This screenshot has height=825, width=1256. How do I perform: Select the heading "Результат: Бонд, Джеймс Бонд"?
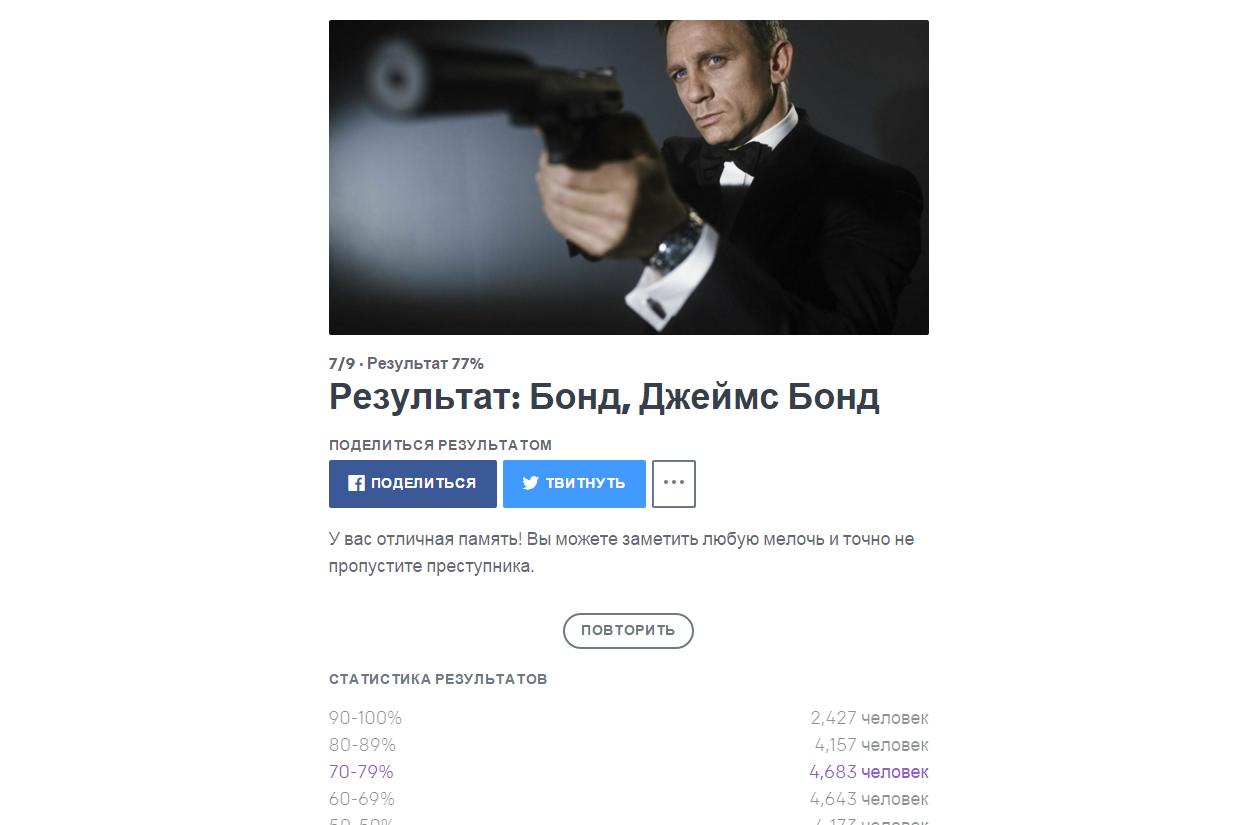coord(604,398)
